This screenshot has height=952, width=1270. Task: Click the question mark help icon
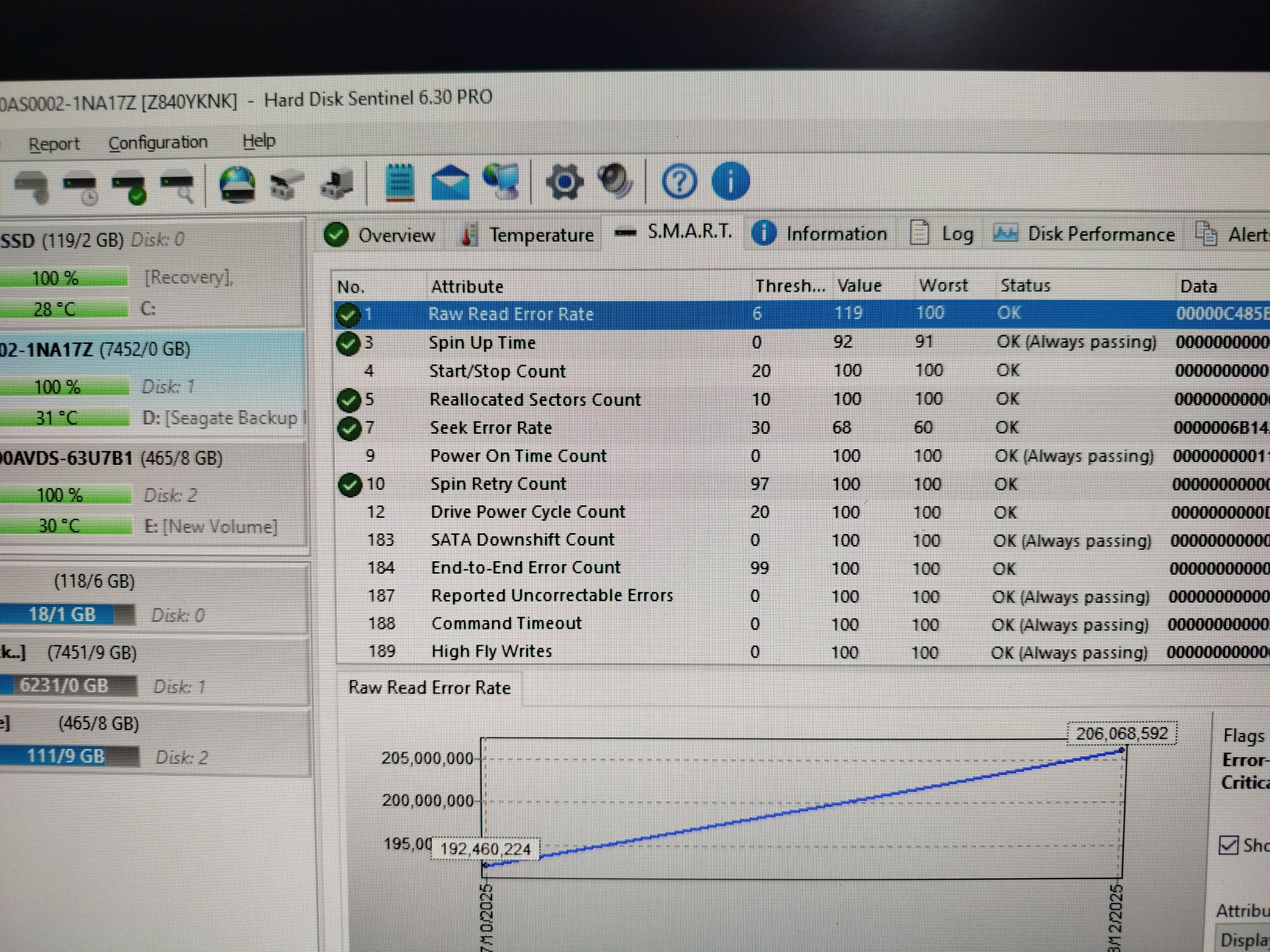click(679, 182)
